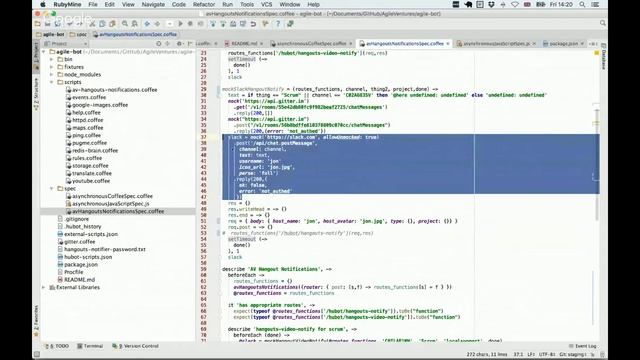Open events.coffee in project tree
This screenshot has width=640, height=360.
(x=89, y=98)
